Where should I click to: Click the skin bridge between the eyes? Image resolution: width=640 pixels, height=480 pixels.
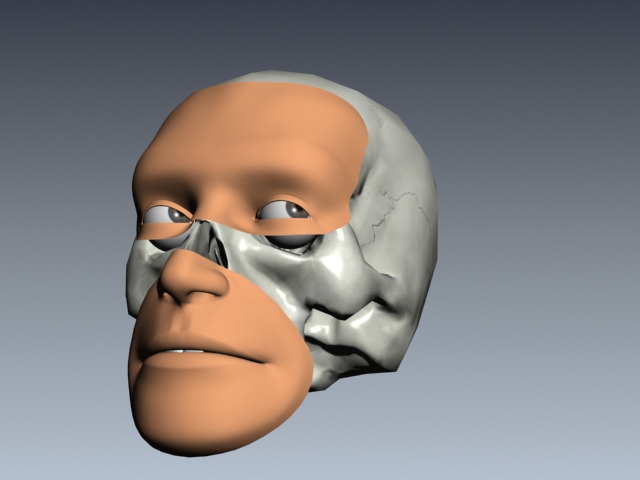click(218, 208)
